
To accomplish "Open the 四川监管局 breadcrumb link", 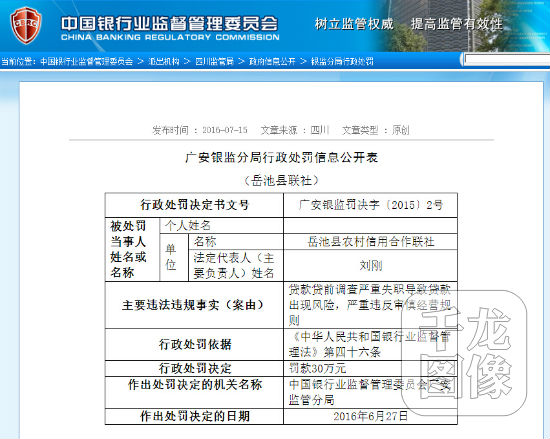I will pos(214,62).
